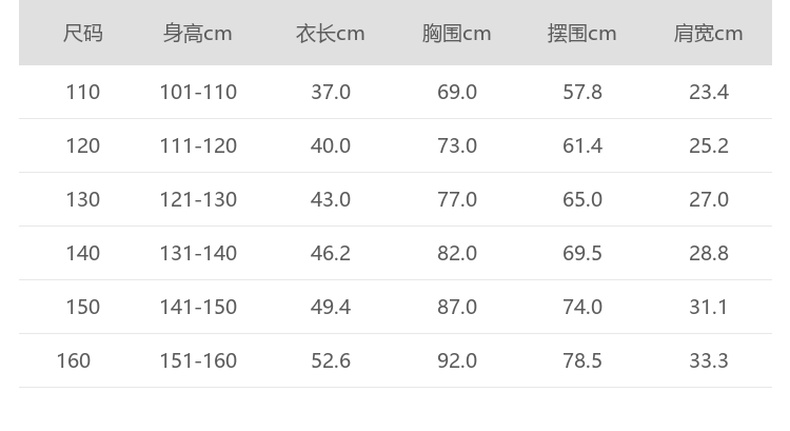
Task: Click the size 120 row label
Action: point(83,146)
